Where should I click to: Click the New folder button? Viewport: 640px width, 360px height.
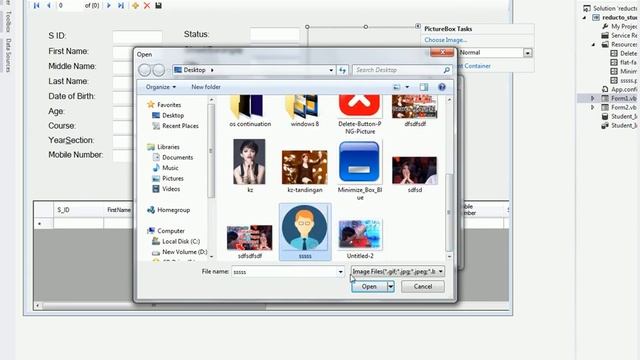(x=206, y=87)
